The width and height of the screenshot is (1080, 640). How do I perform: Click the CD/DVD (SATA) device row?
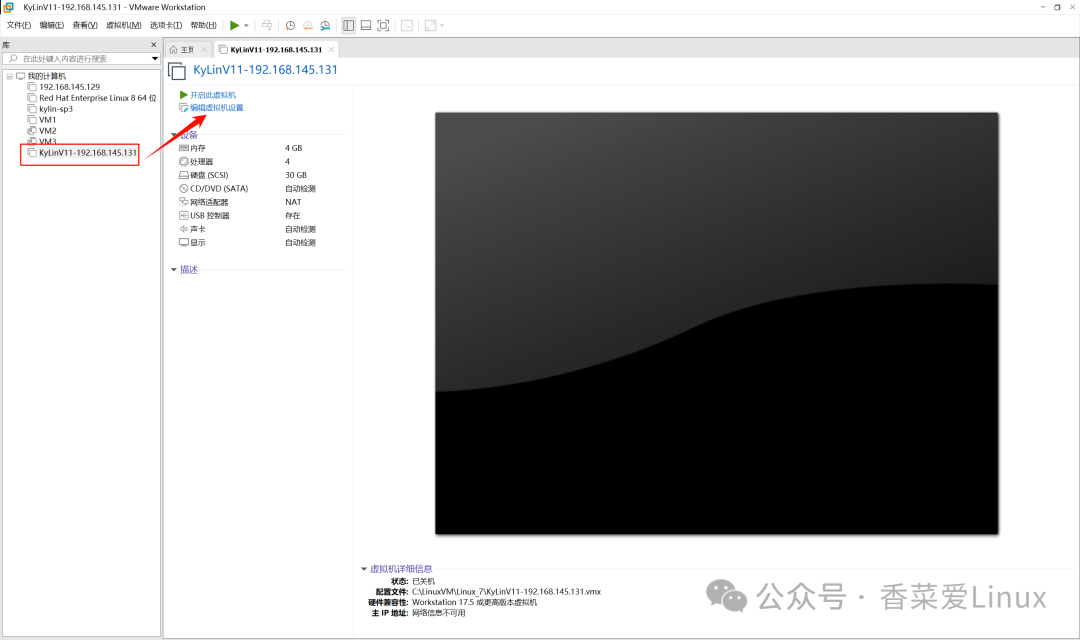click(x=262, y=189)
